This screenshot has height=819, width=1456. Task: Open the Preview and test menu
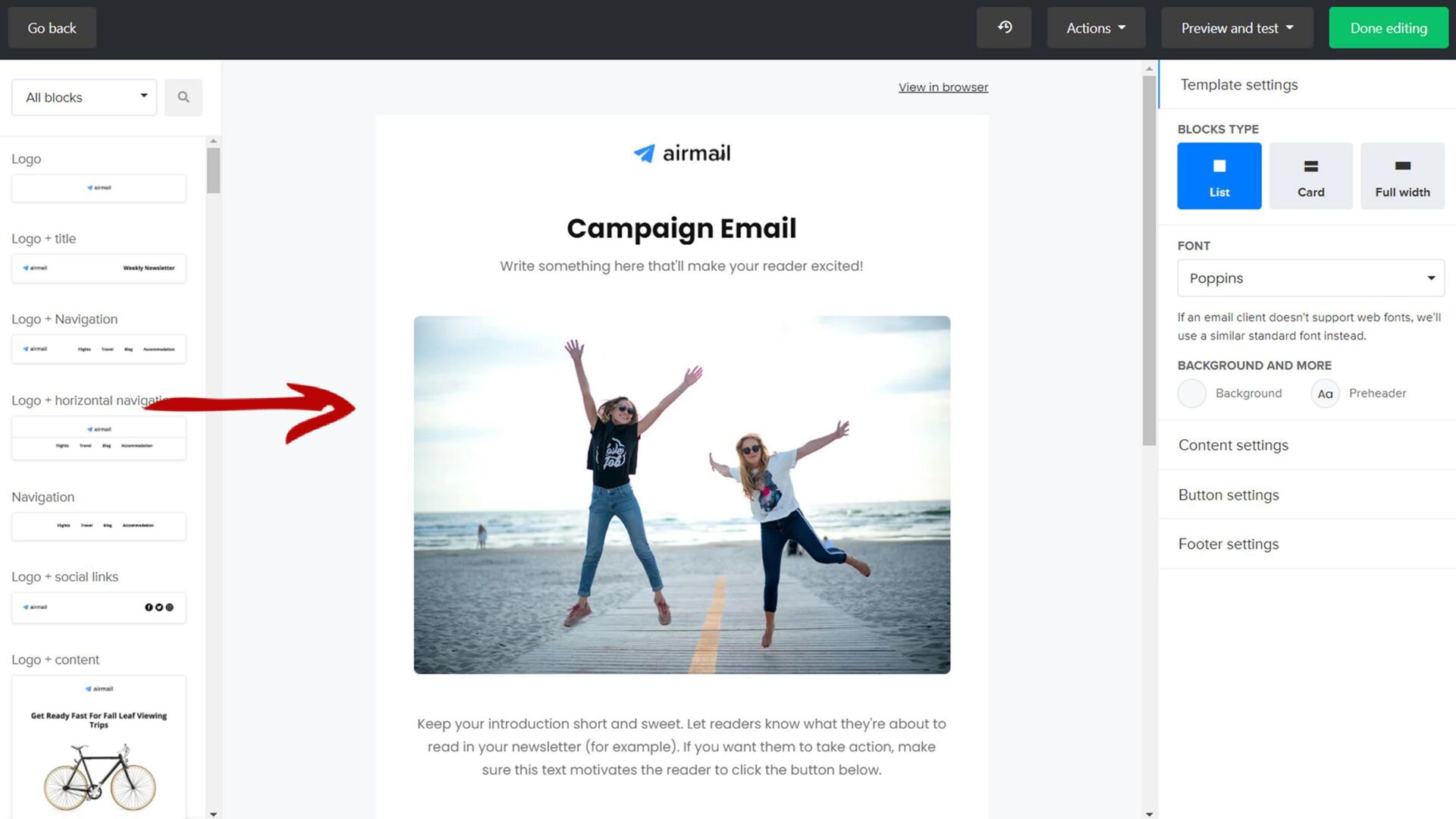coord(1236,28)
